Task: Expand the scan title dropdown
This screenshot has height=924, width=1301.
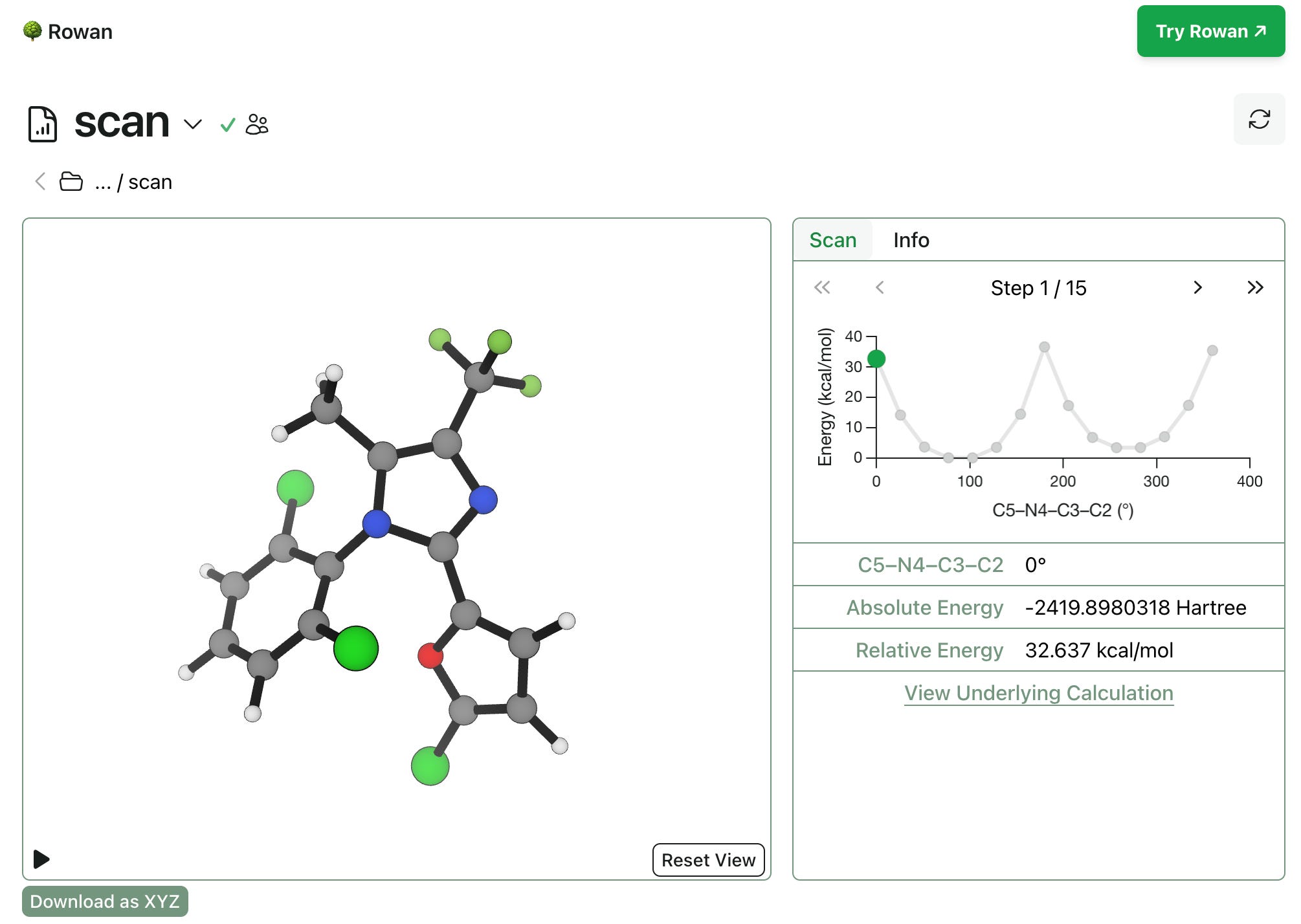Action: tap(192, 125)
